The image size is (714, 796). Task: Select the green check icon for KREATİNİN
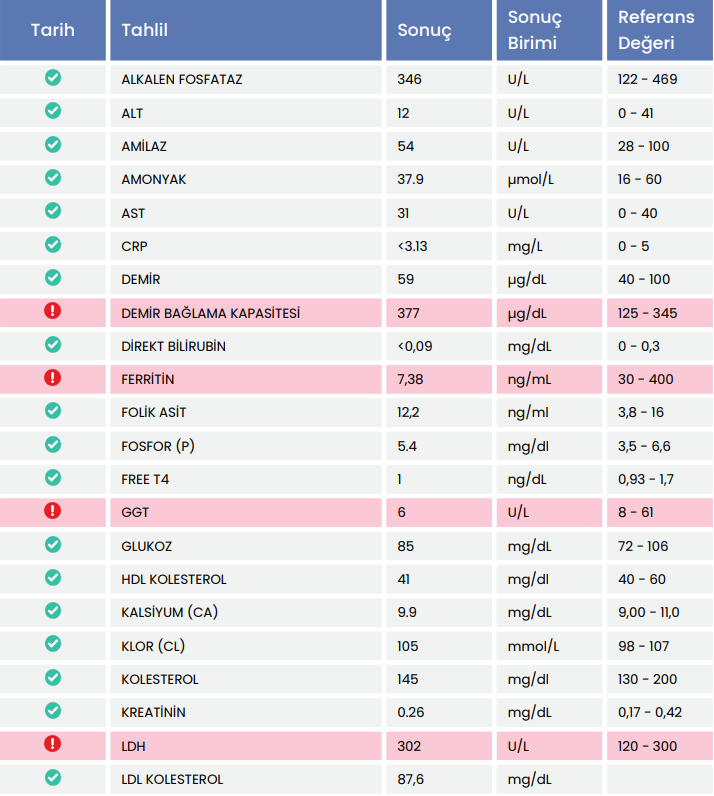[x=53, y=711]
